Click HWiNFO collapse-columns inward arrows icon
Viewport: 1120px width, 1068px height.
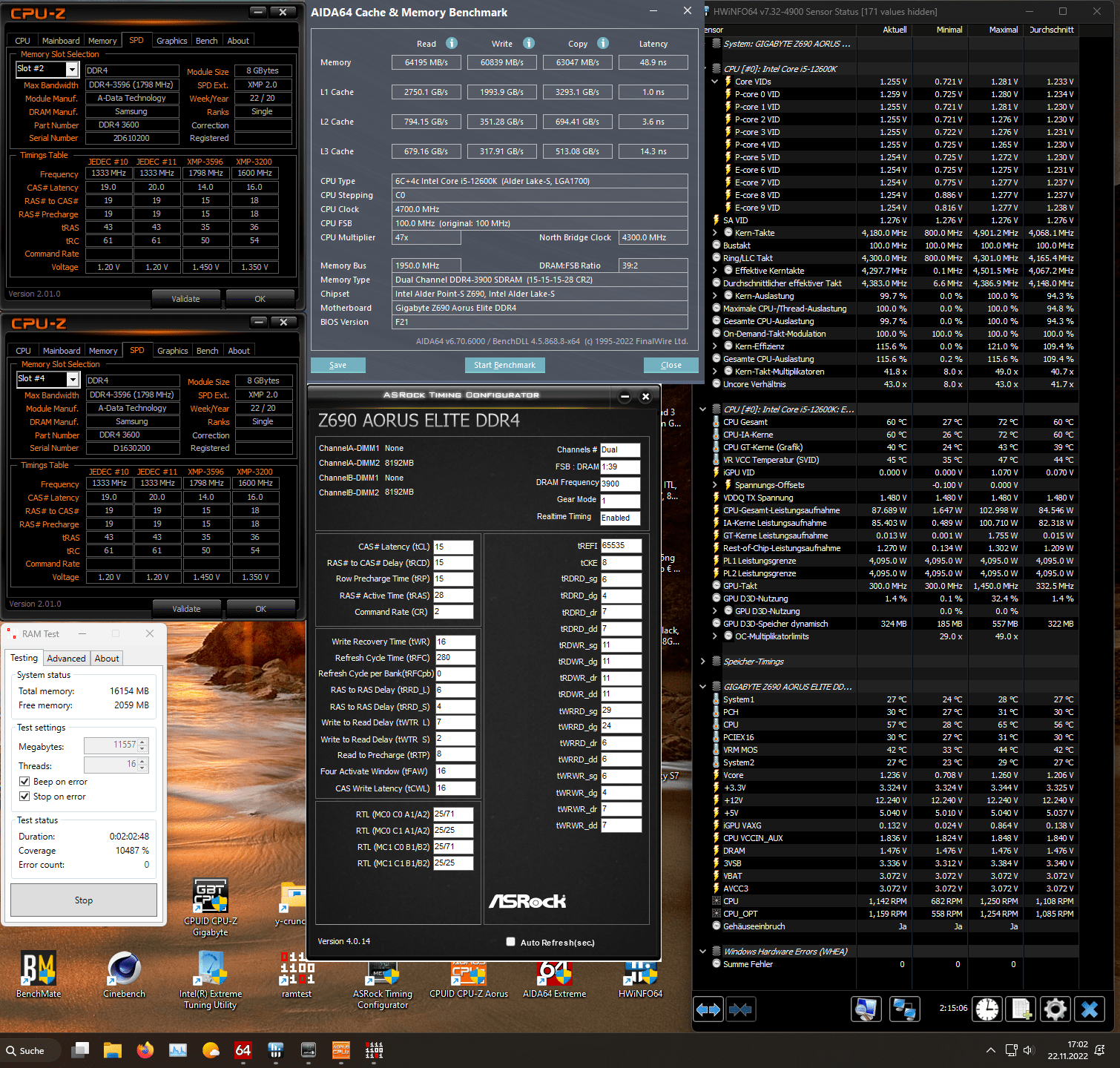(739, 1009)
